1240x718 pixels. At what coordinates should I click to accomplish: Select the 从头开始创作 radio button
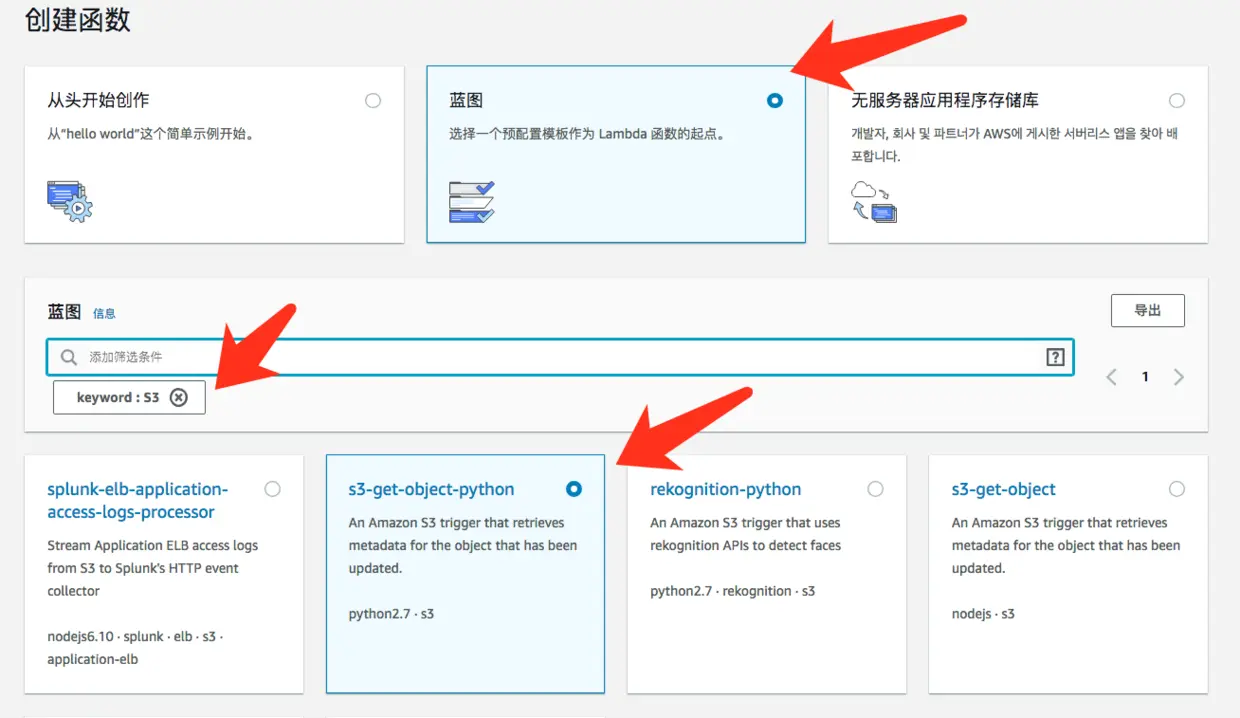point(373,100)
